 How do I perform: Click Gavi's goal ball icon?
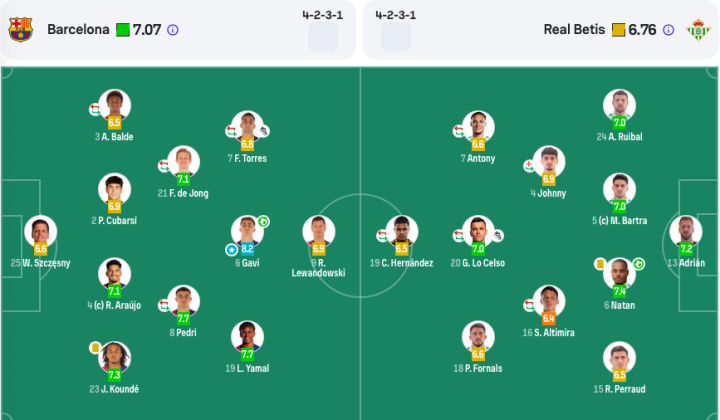tap(263, 222)
